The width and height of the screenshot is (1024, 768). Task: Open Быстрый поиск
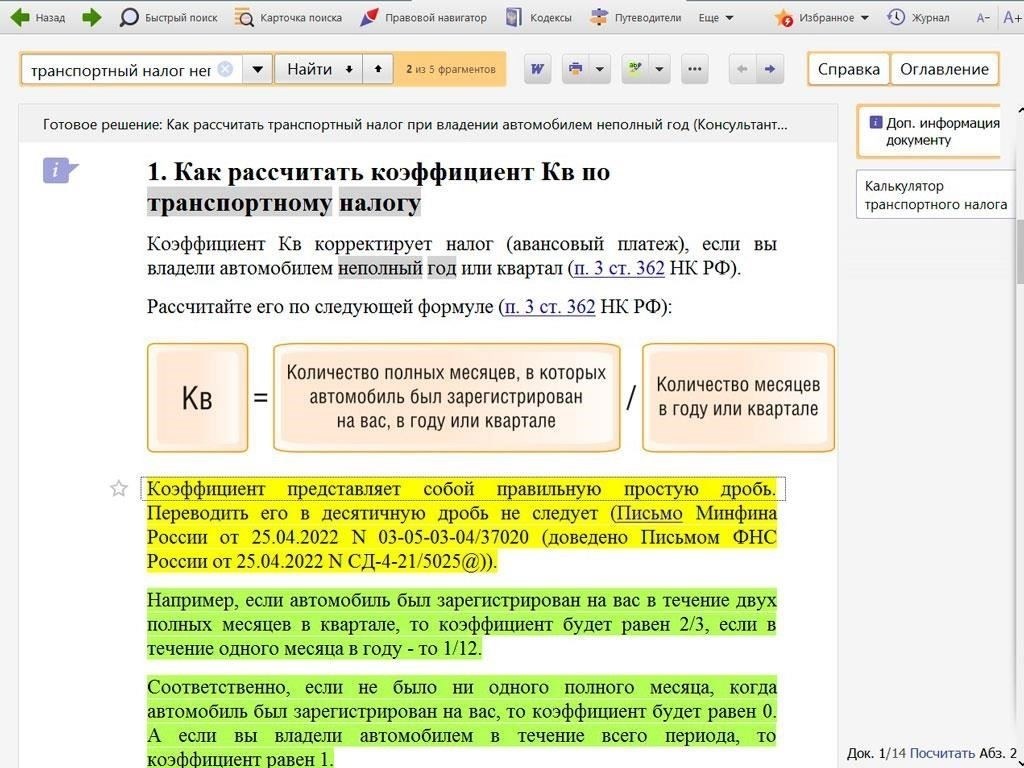167,18
